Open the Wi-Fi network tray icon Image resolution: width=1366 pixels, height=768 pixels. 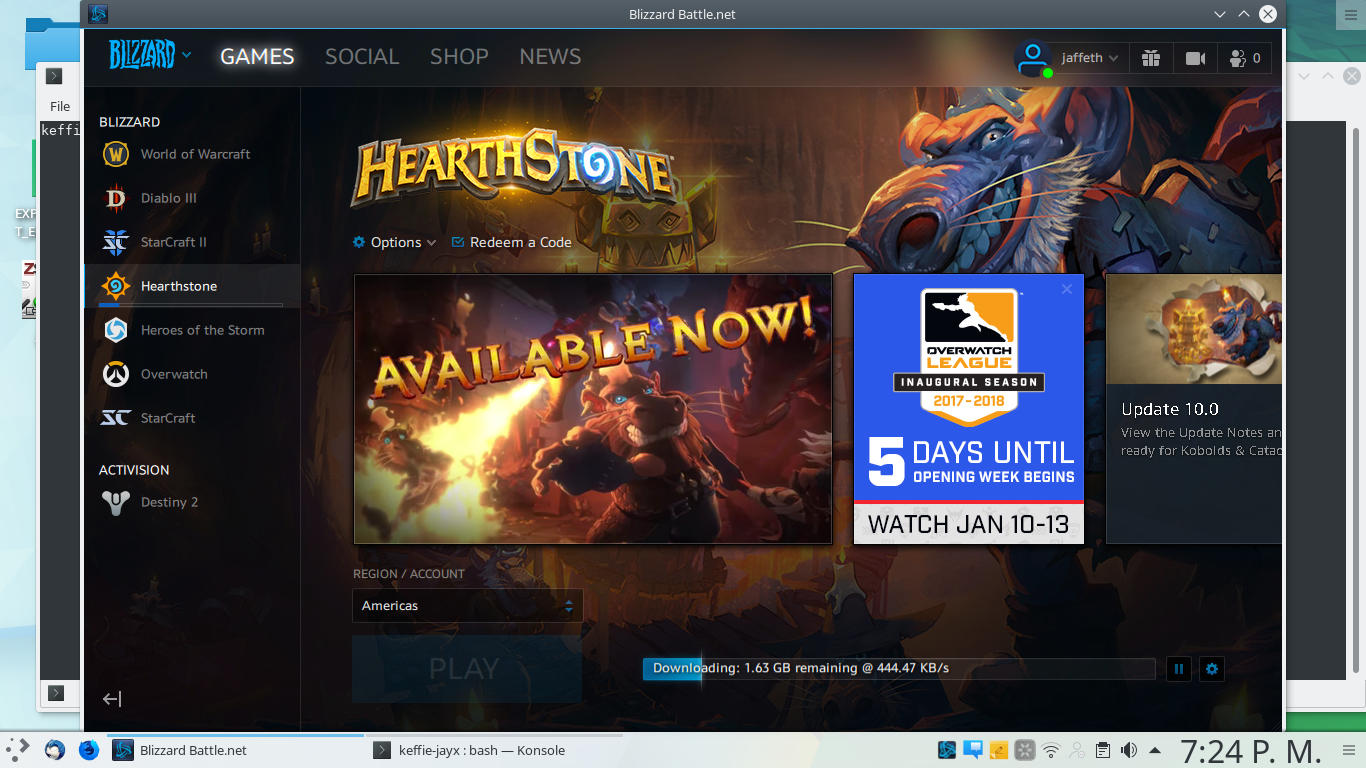pos(1051,750)
